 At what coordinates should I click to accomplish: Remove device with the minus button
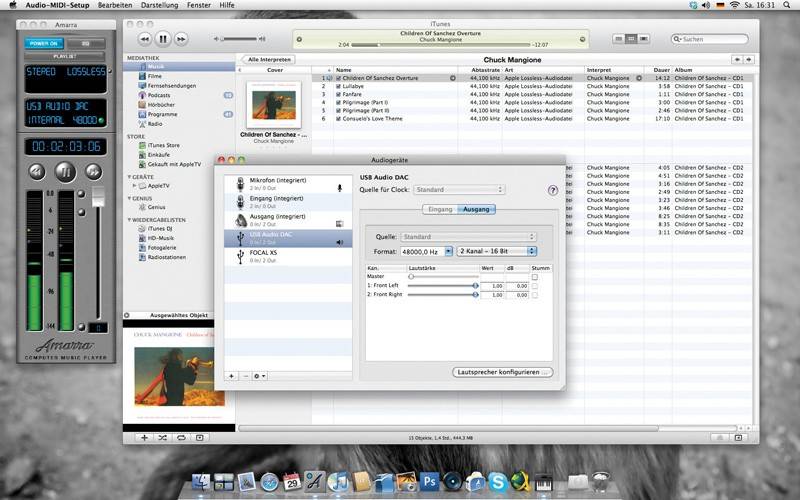[245, 376]
